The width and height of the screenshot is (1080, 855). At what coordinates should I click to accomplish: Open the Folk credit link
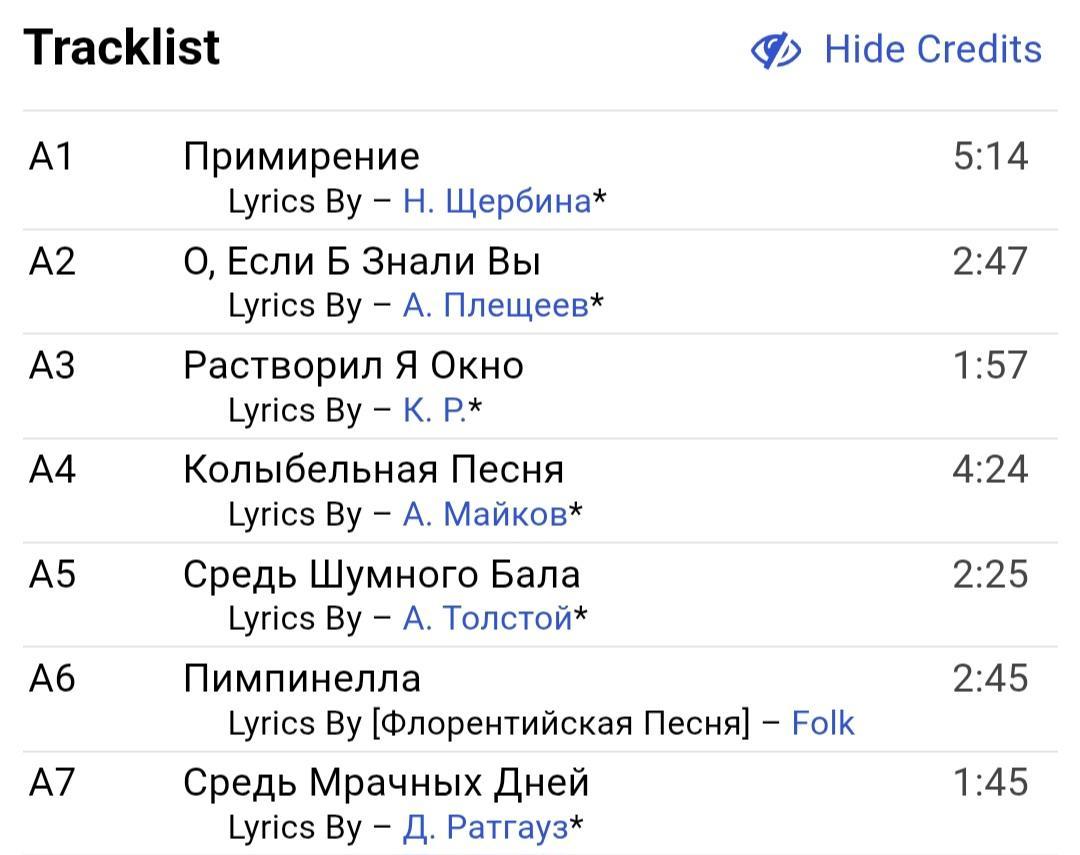point(822,722)
